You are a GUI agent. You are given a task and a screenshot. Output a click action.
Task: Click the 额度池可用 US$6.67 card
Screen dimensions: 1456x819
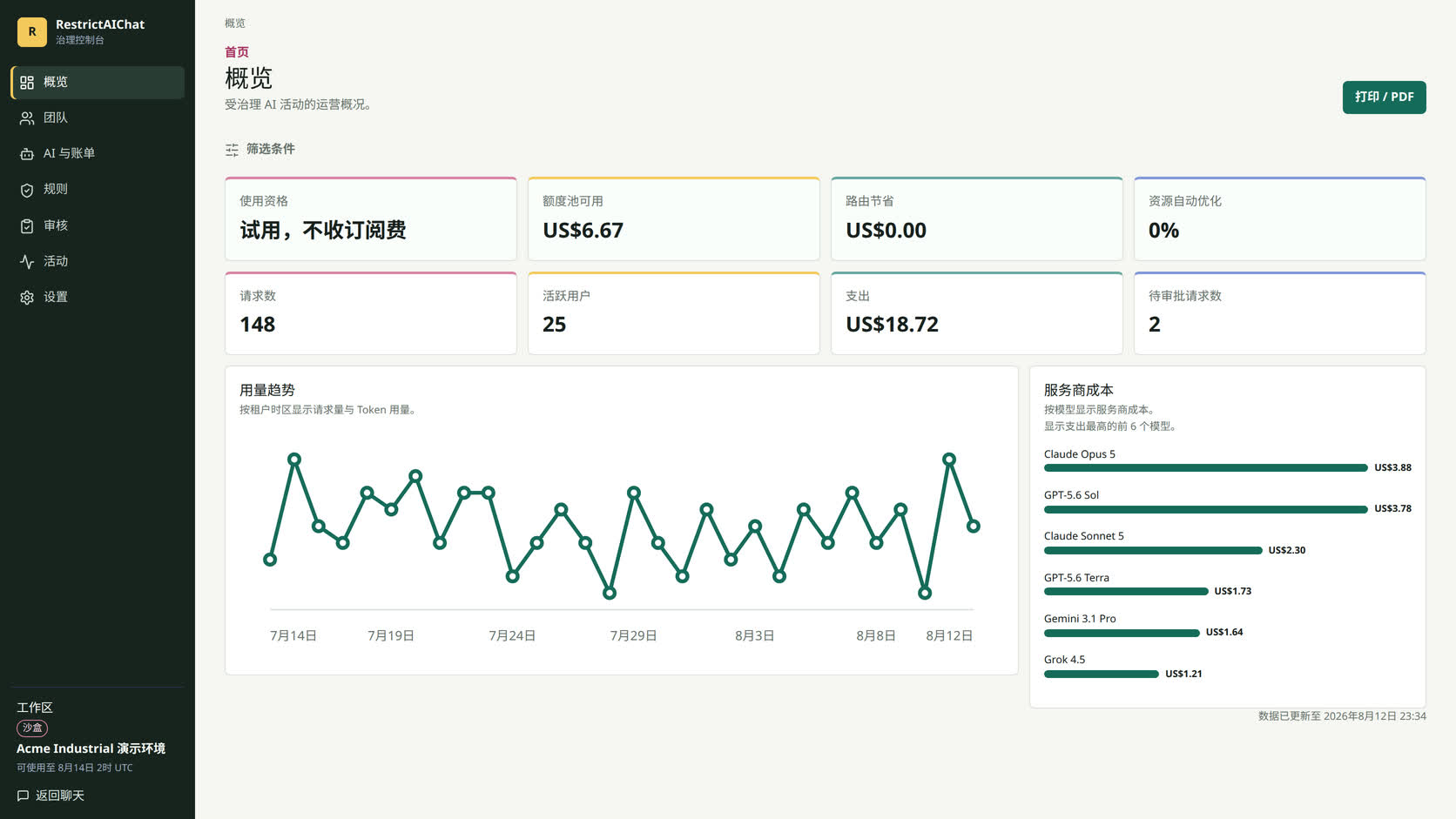[674, 218]
